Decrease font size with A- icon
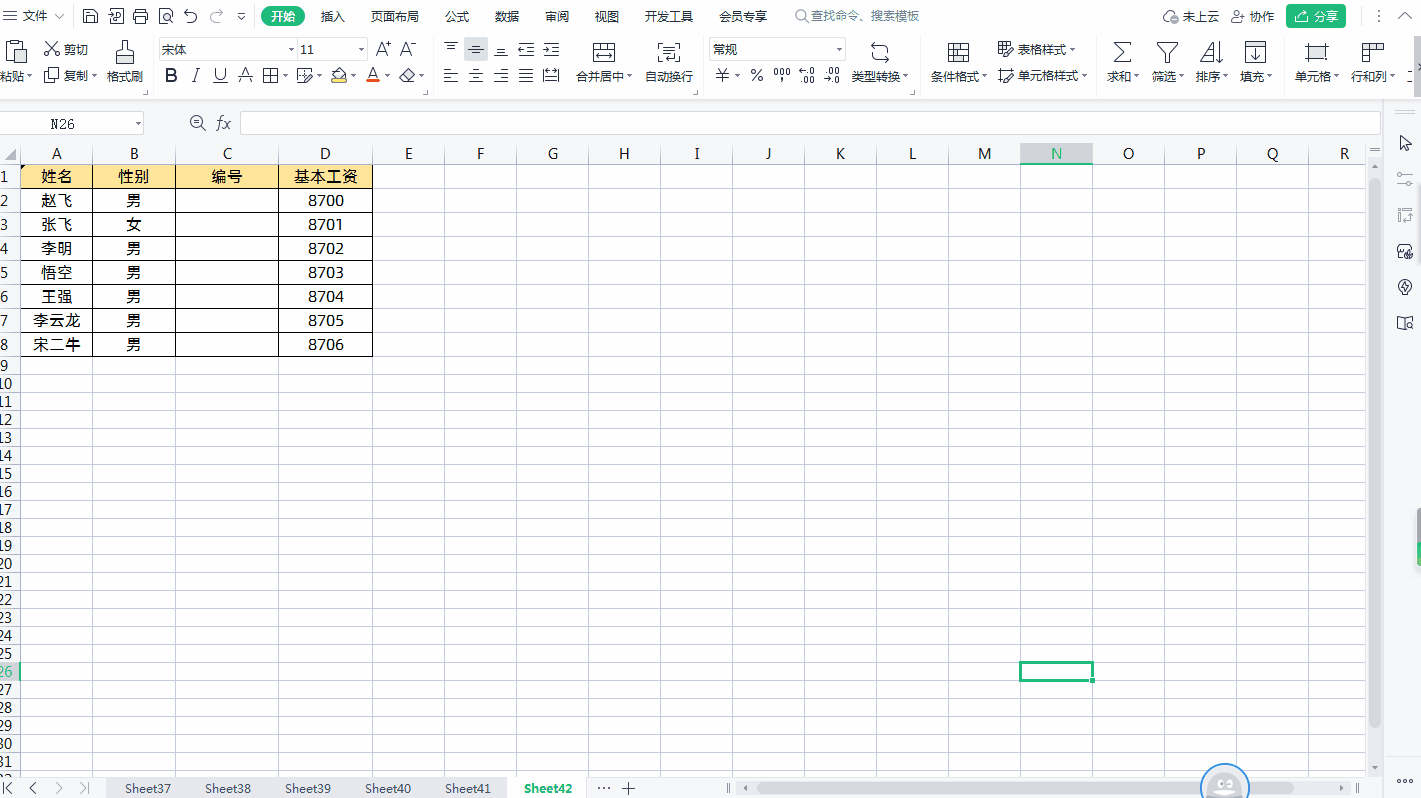 click(x=407, y=49)
